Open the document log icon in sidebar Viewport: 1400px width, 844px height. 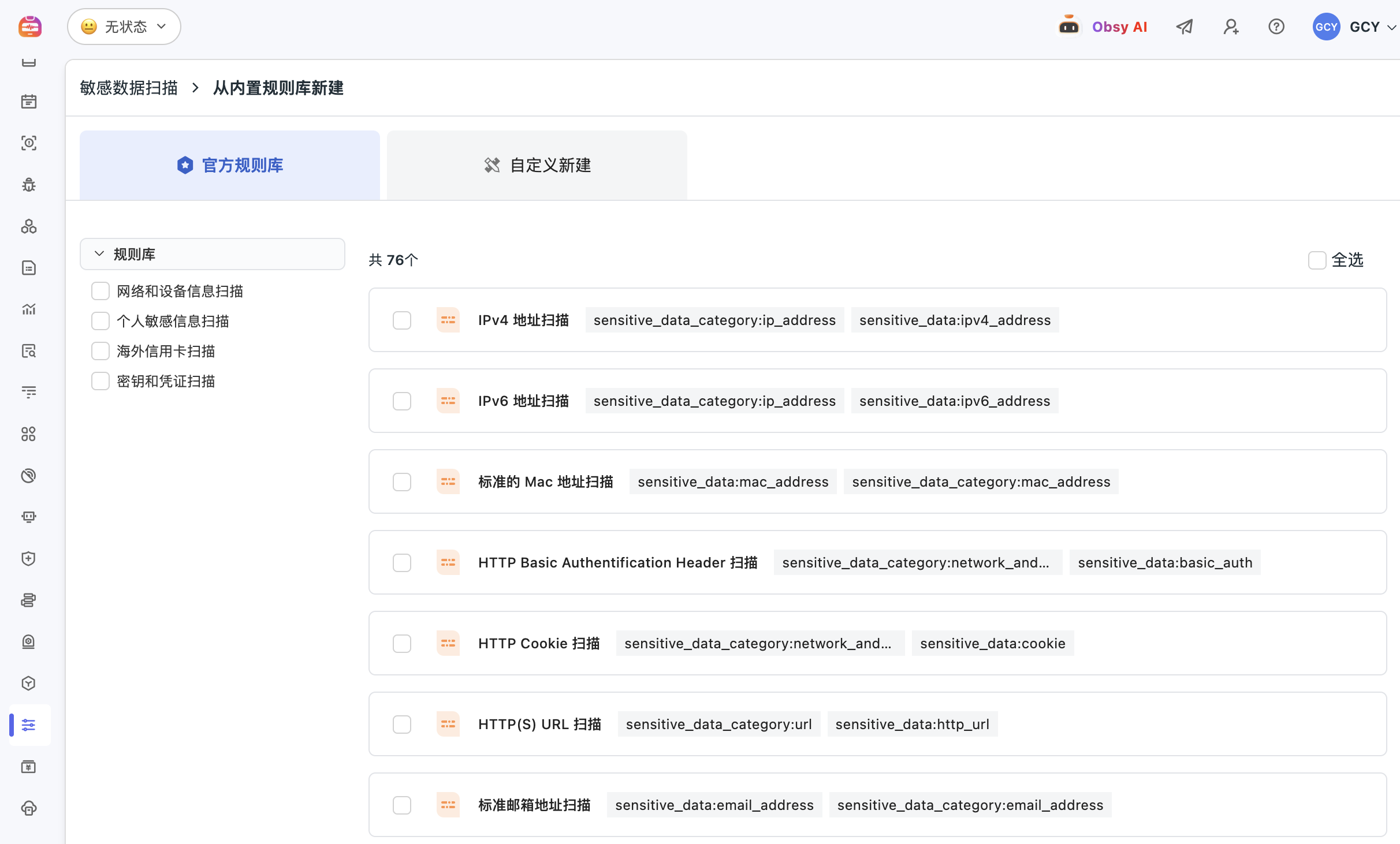click(29, 268)
